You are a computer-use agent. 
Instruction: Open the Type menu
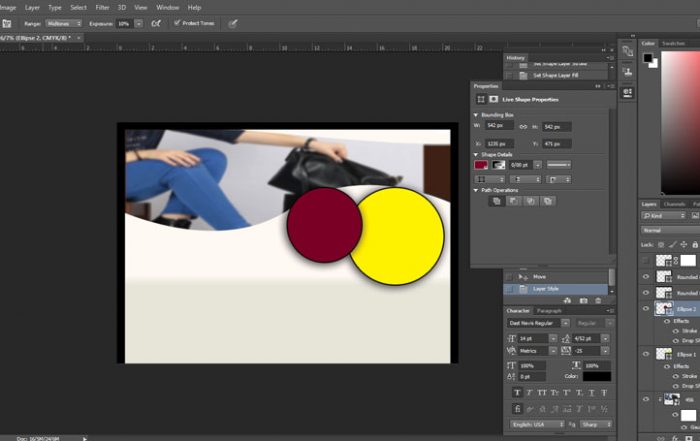[54, 8]
